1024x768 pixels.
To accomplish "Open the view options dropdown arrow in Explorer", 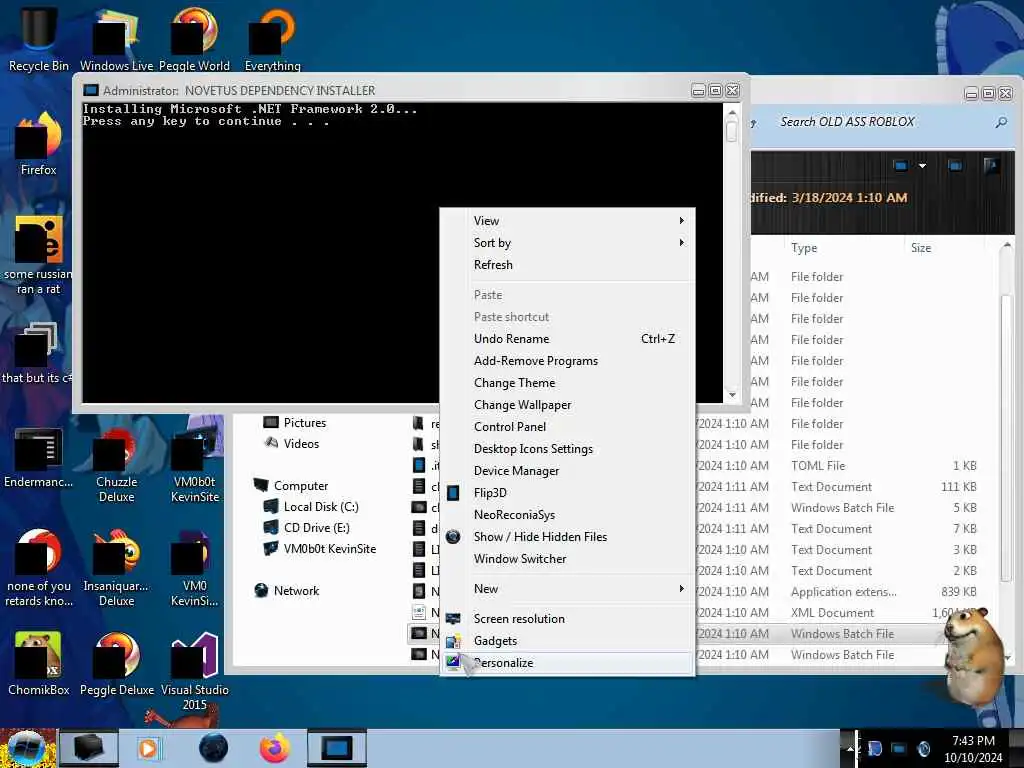I will point(922,166).
